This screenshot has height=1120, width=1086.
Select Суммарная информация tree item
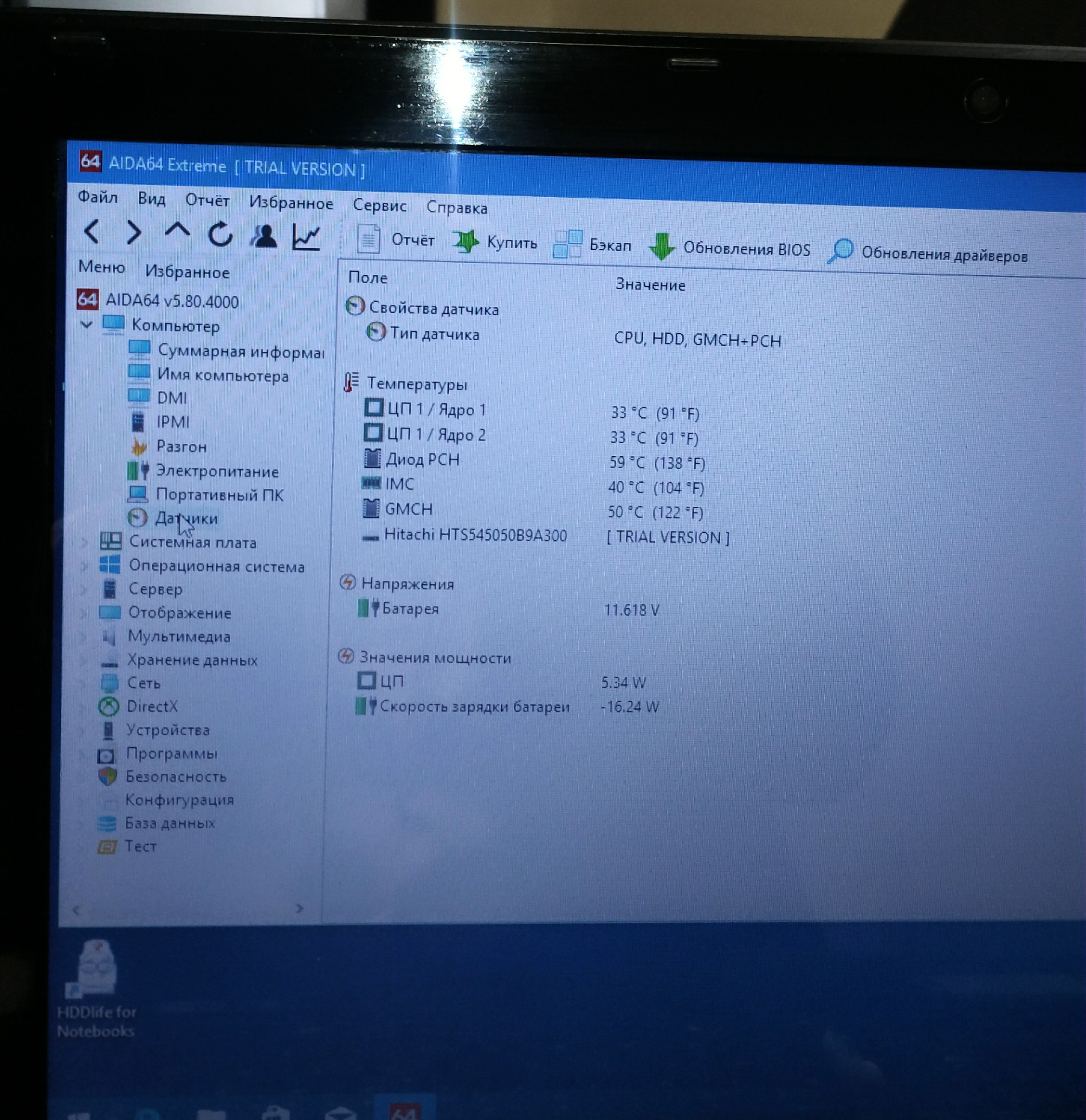226,350
